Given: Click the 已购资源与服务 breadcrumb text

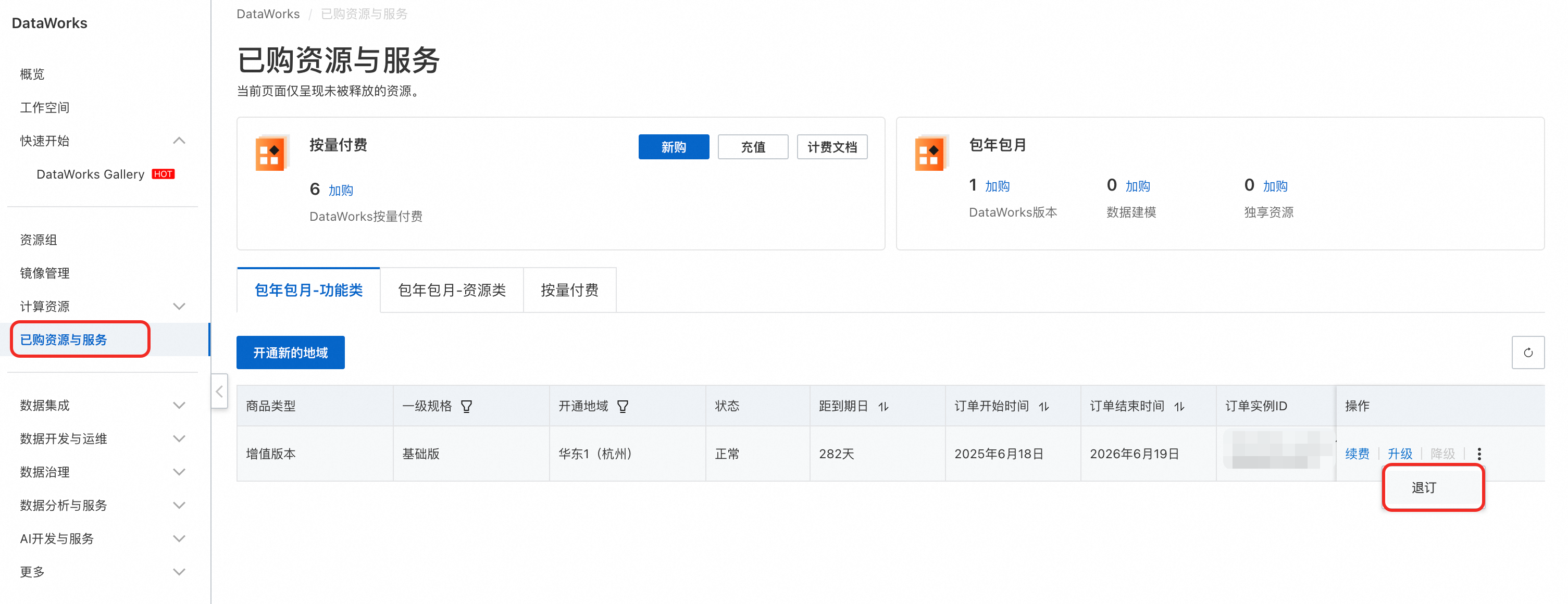Looking at the screenshot, I should point(364,14).
